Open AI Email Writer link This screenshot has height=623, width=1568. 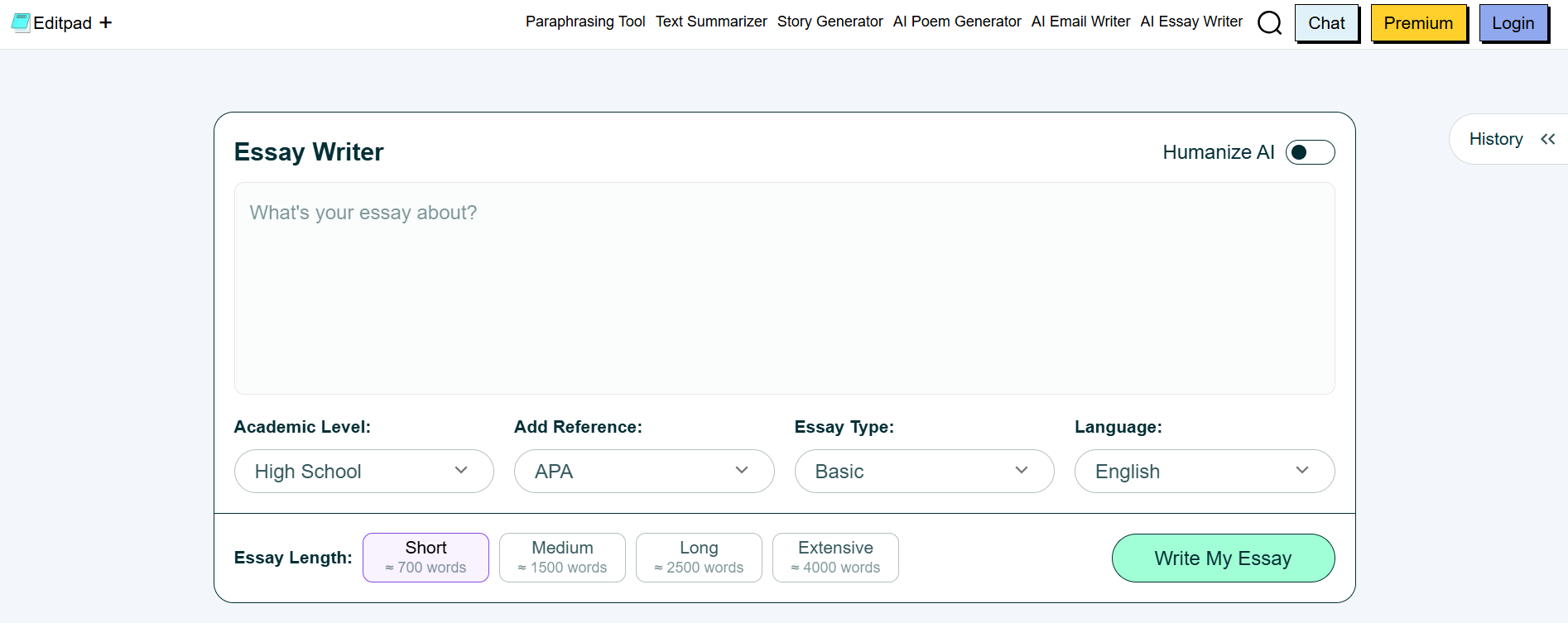(x=1080, y=22)
